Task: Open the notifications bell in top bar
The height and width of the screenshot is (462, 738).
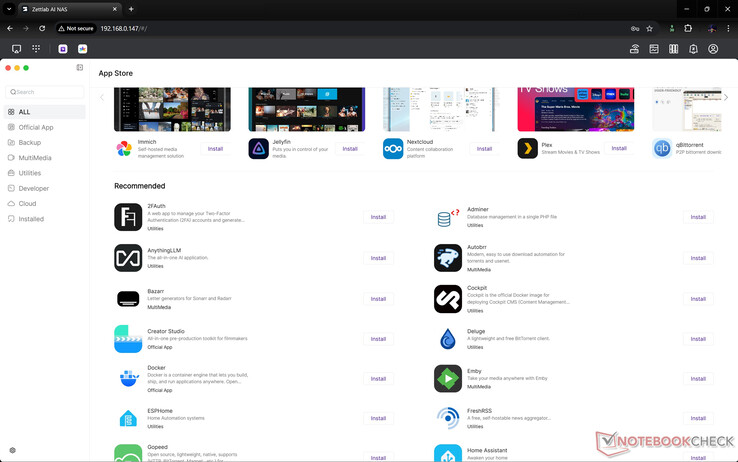Action: (693, 49)
